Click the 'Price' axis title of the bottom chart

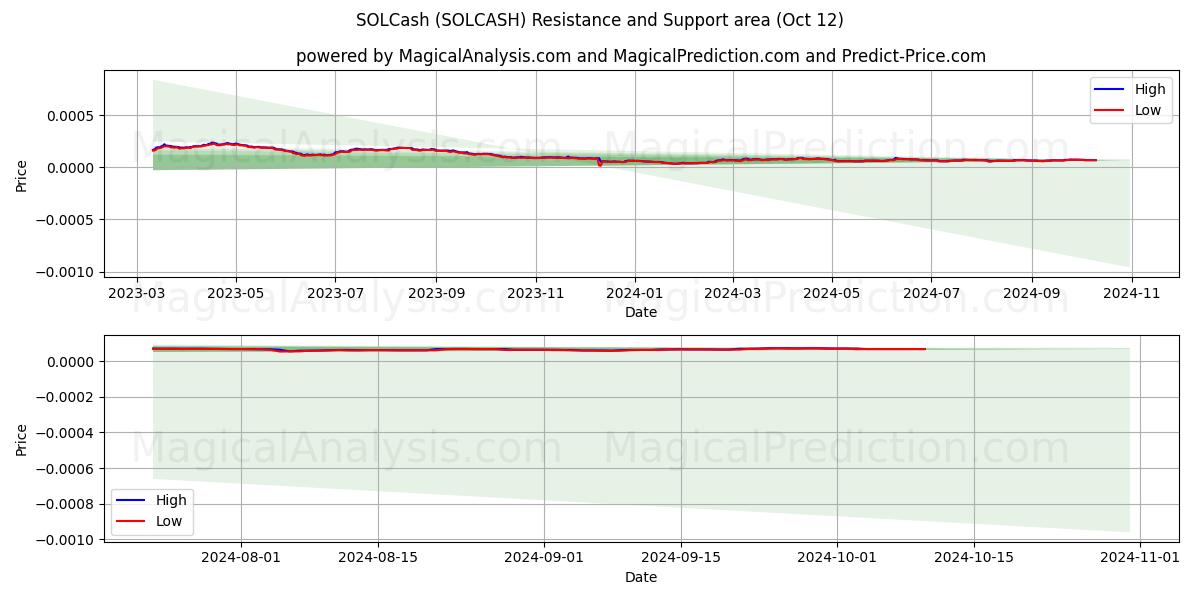tap(22, 440)
